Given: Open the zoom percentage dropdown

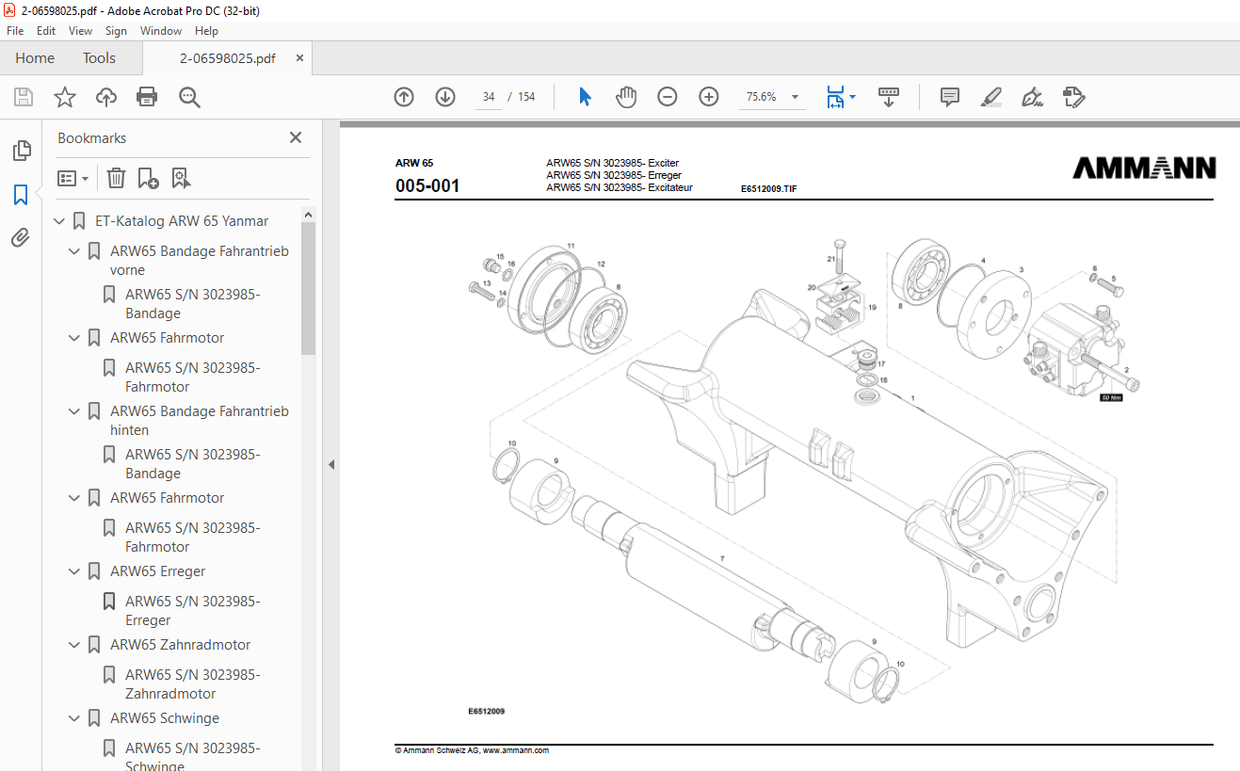Looking at the screenshot, I should 795,96.
